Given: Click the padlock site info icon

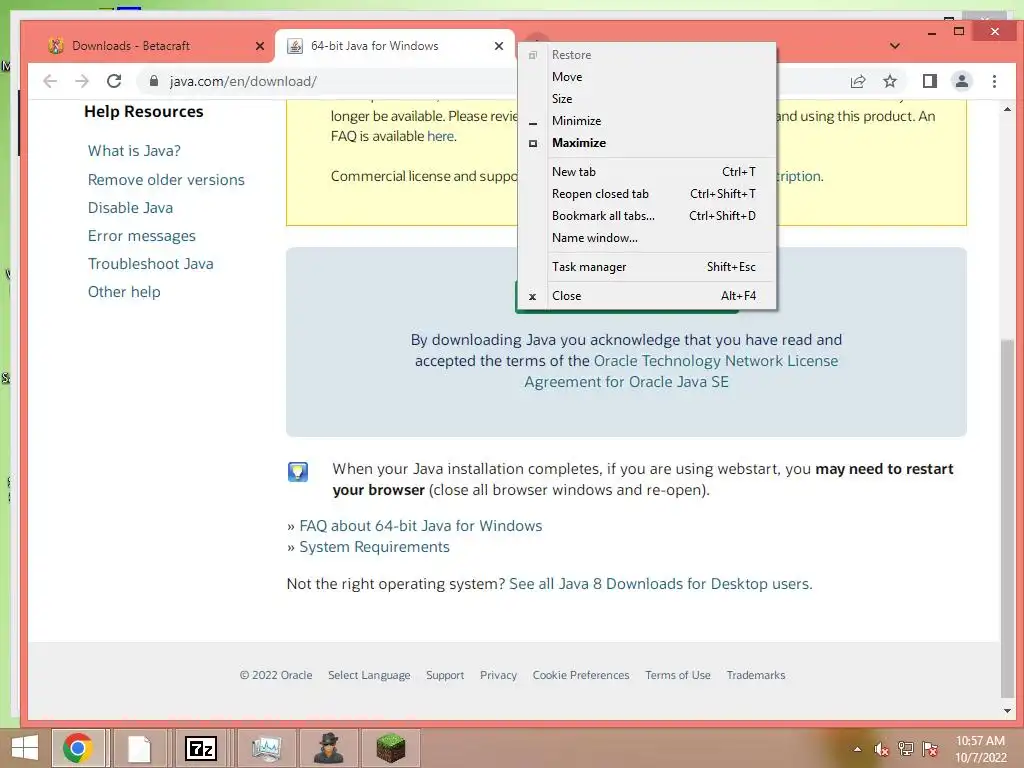Looking at the screenshot, I should tap(153, 81).
